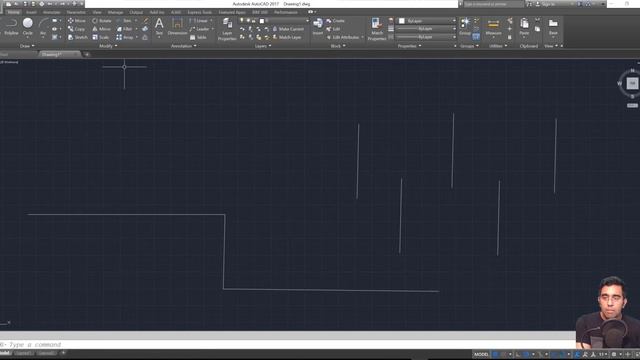The height and width of the screenshot is (360, 640).
Task: Click the Move tool in Modify panel
Action: (76, 21)
